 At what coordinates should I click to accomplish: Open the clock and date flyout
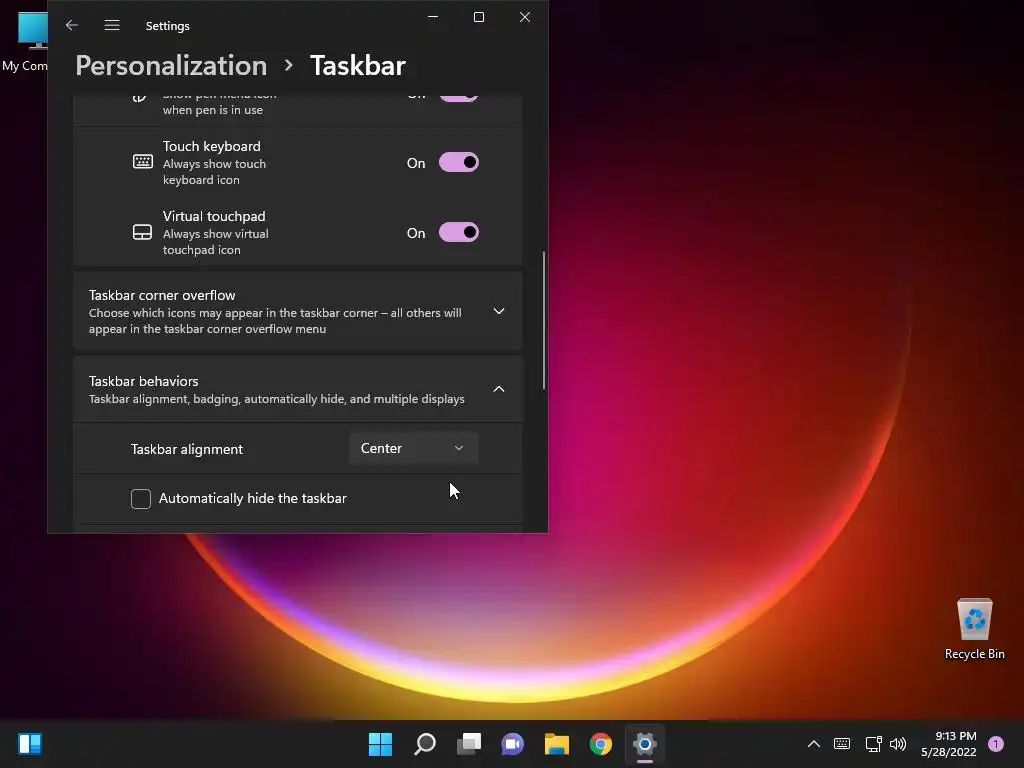click(x=948, y=744)
